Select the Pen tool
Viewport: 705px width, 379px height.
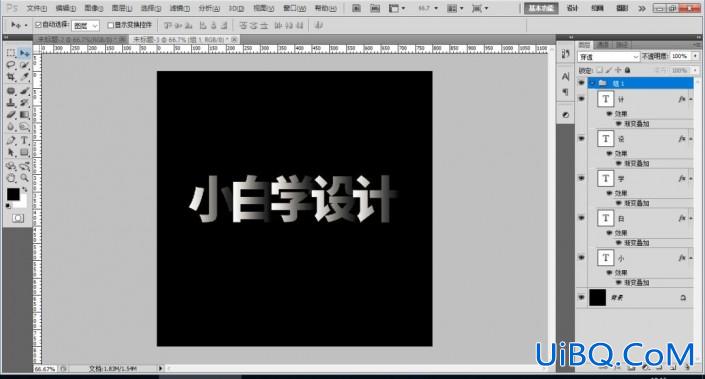(x=11, y=141)
